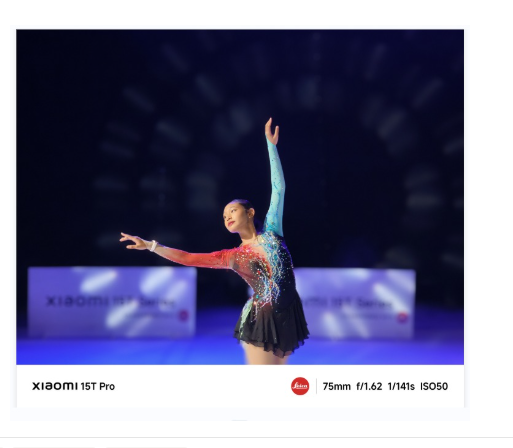
Task: Click the skater's raised hand
Action: [272, 131]
